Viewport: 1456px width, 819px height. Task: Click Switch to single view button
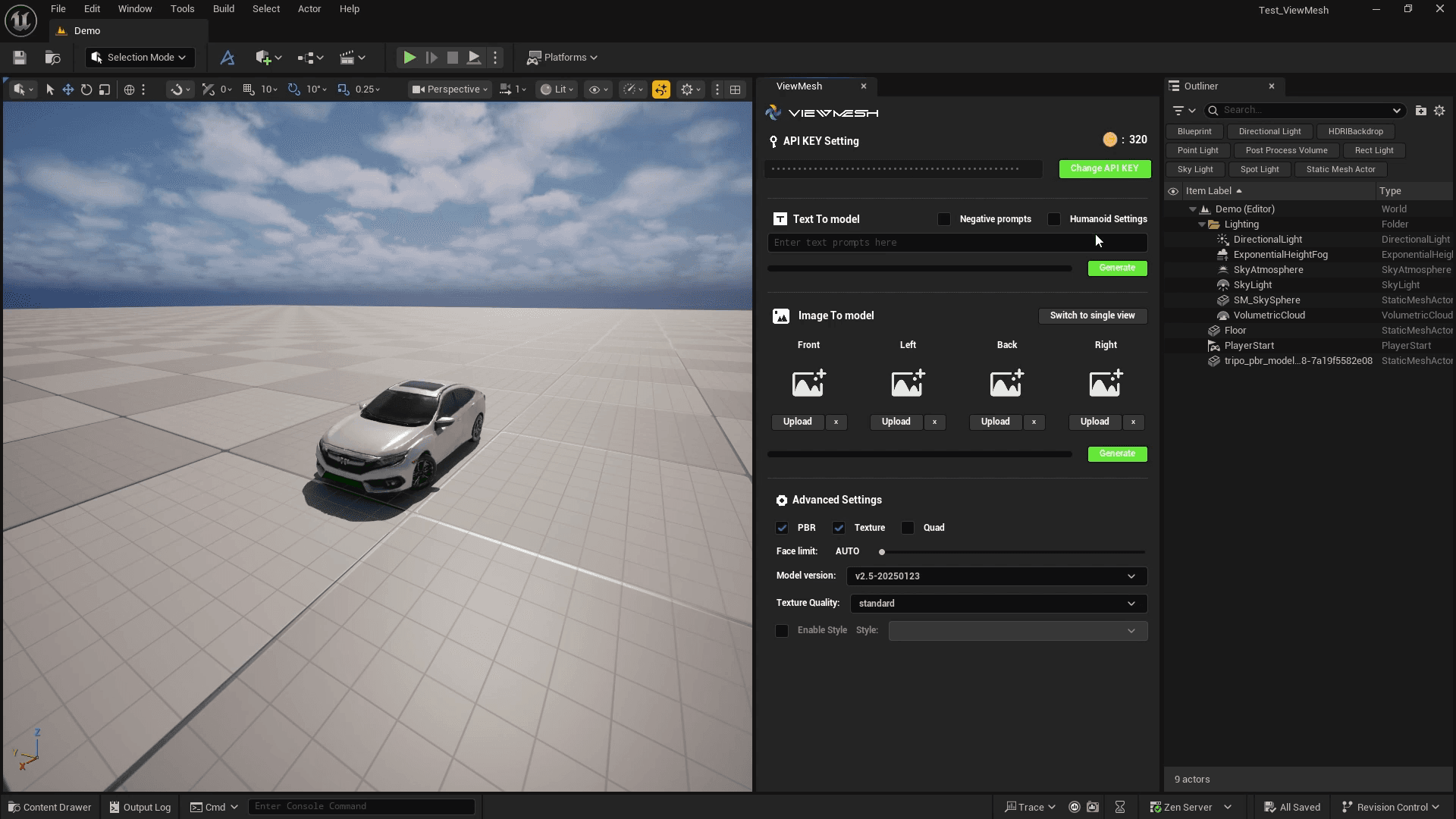click(x=1092, y=315)
